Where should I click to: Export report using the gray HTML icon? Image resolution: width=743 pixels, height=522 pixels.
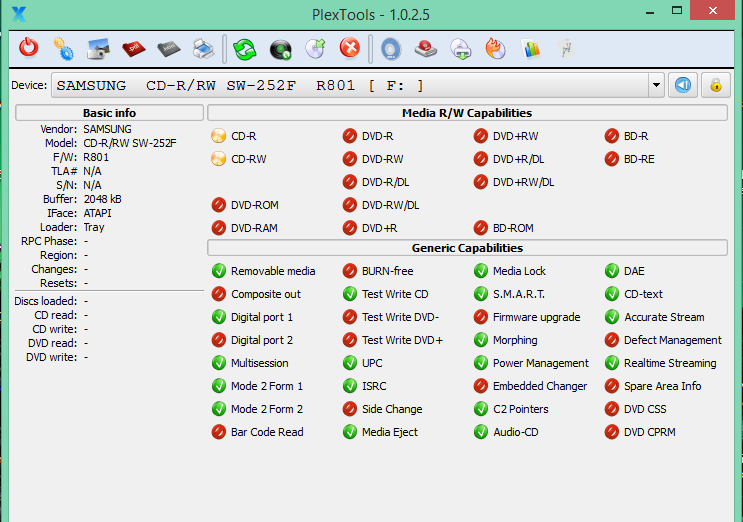point(169,48)
